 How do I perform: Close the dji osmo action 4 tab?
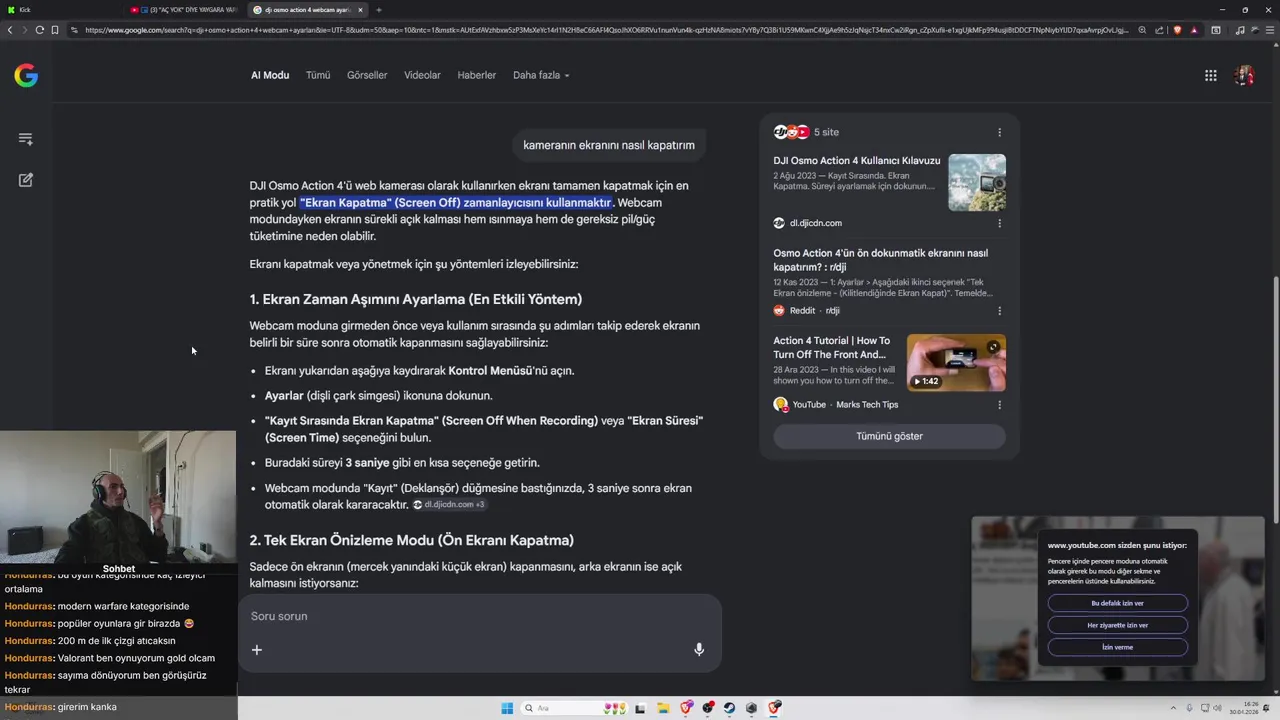pos(361,10)
